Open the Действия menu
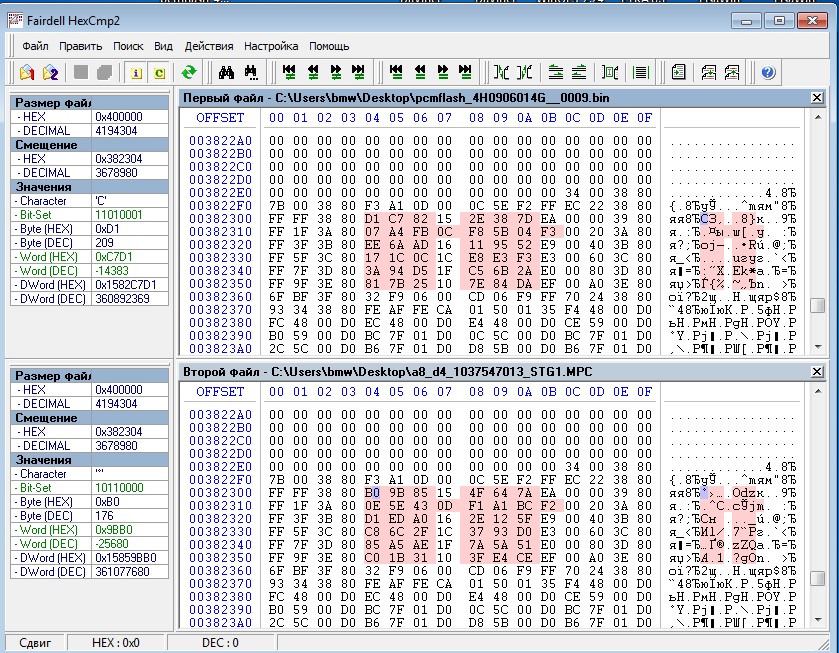 click(209, 46)
